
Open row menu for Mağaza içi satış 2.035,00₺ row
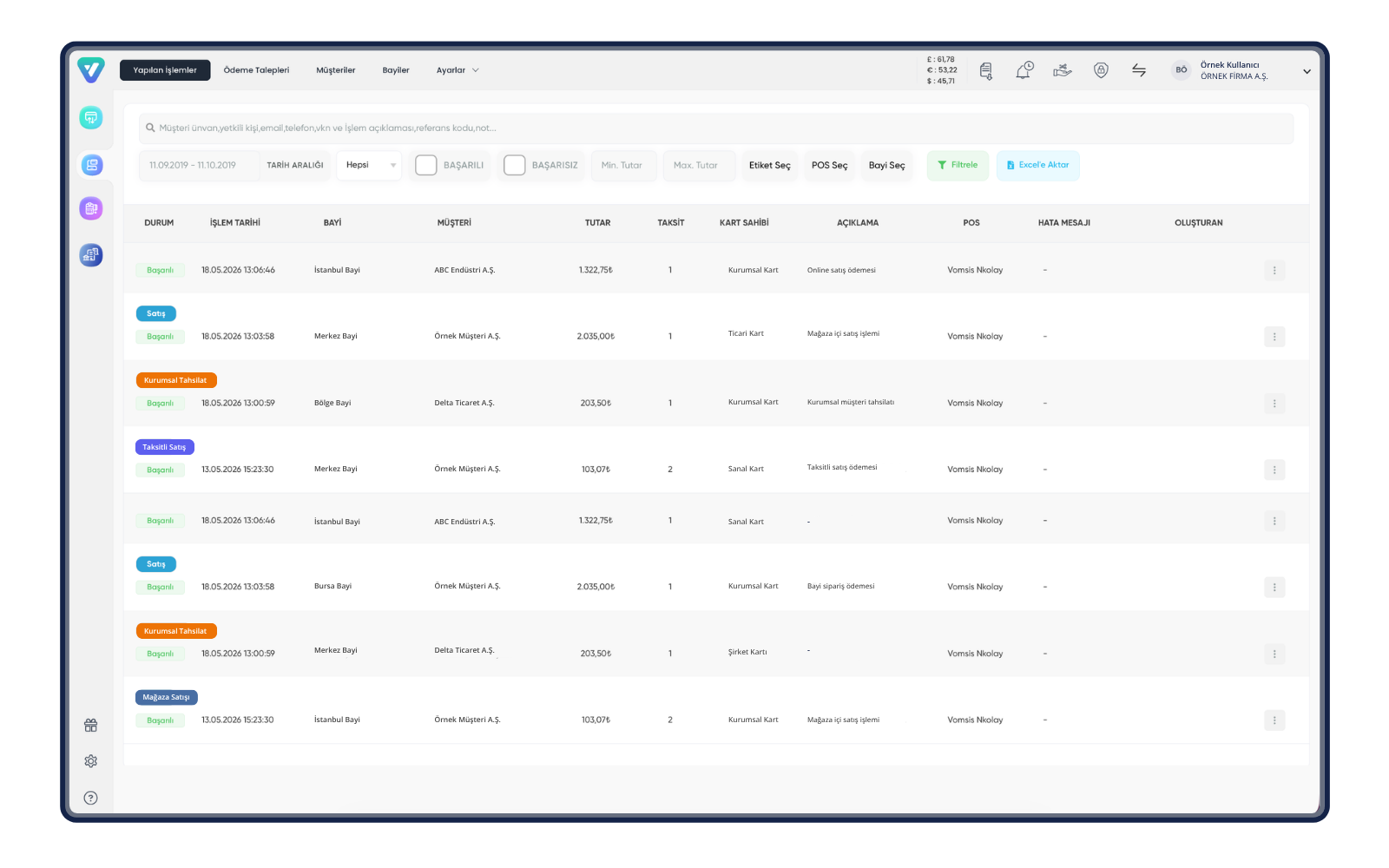1274,337
